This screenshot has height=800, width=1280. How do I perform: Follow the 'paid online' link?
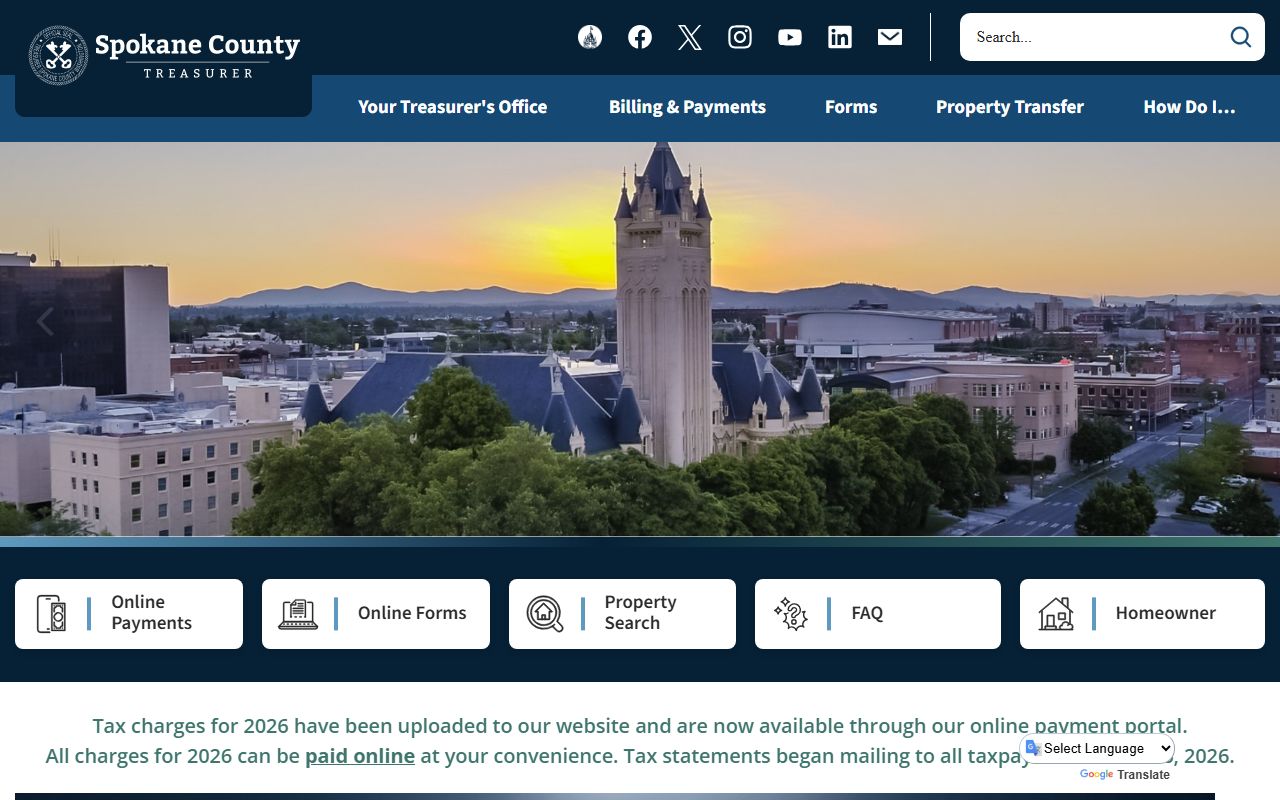(x=360, y=756)
